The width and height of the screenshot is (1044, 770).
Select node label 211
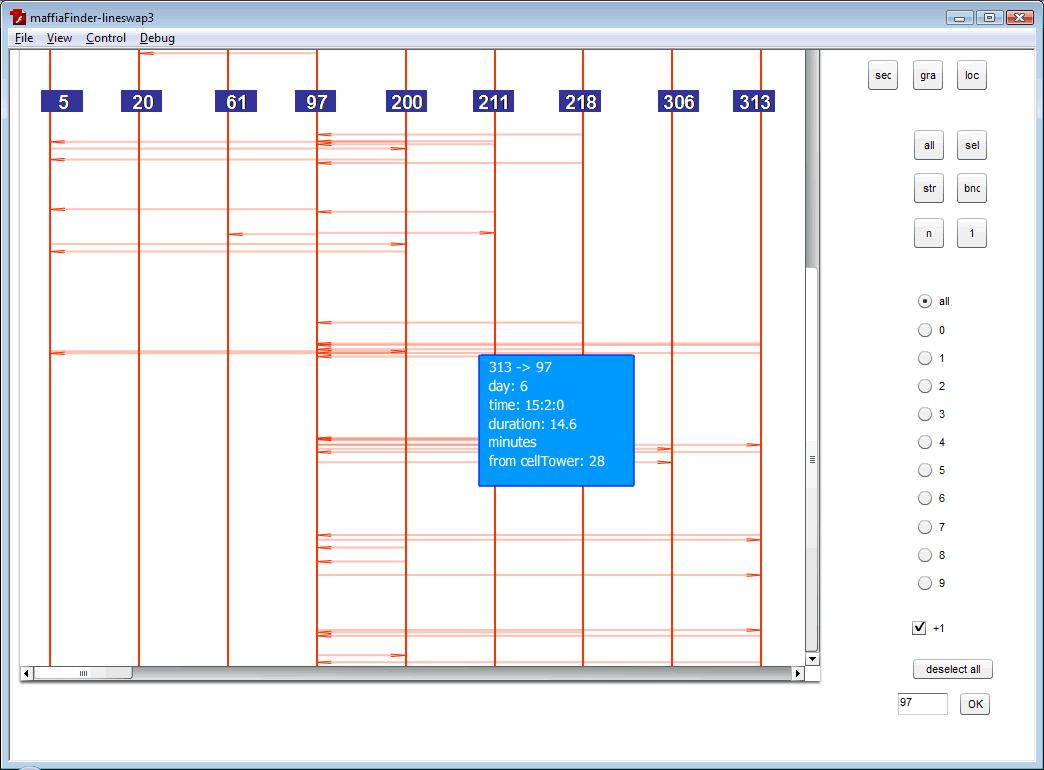click(x=493, y=101)
